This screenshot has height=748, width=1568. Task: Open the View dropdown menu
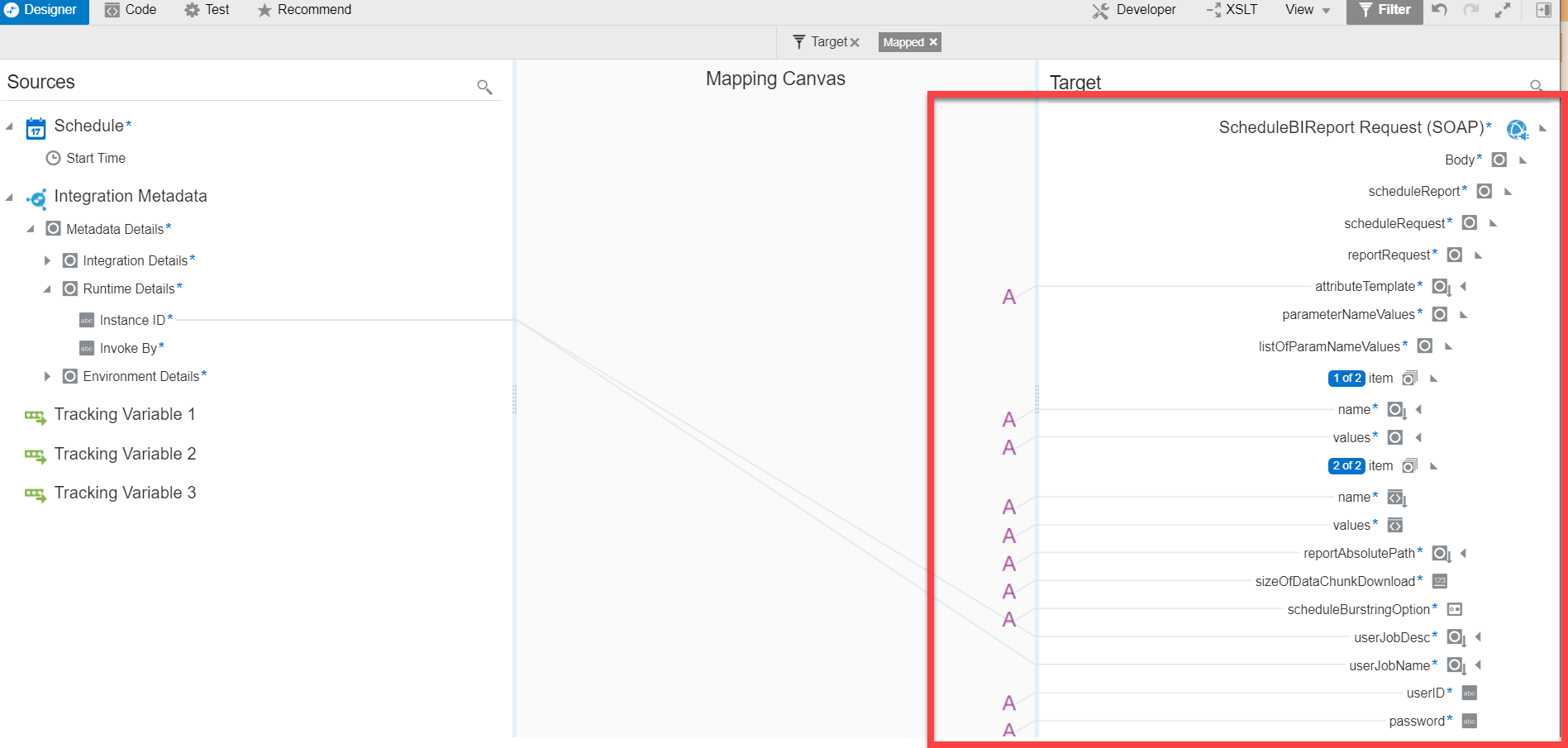1307,10
